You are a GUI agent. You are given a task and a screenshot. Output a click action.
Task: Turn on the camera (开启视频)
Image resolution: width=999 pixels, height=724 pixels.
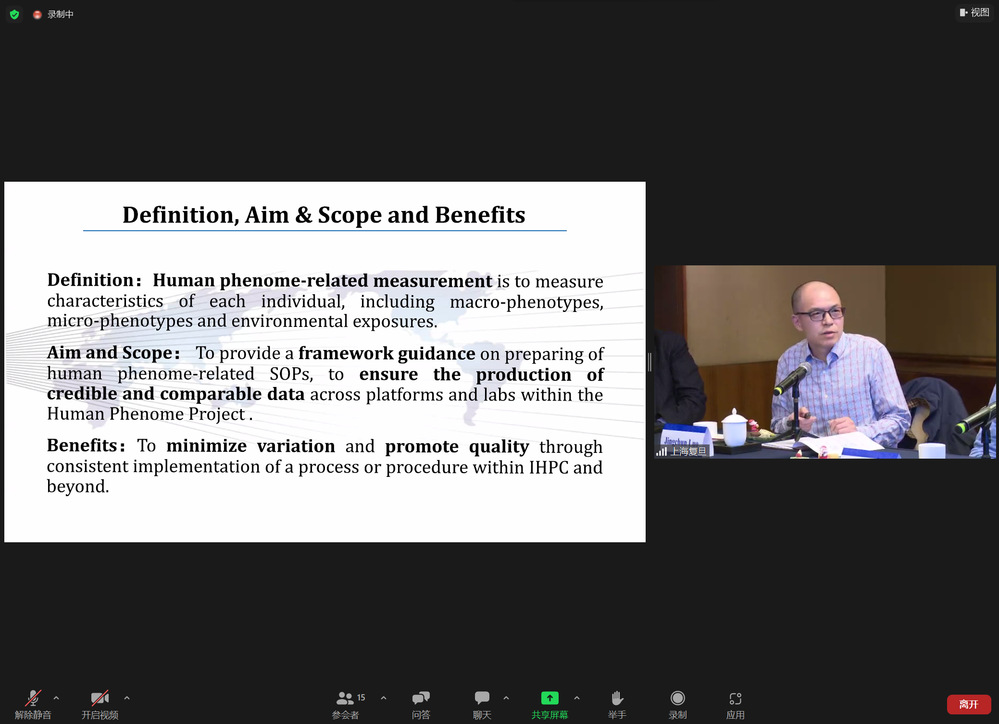coord(100,703)
